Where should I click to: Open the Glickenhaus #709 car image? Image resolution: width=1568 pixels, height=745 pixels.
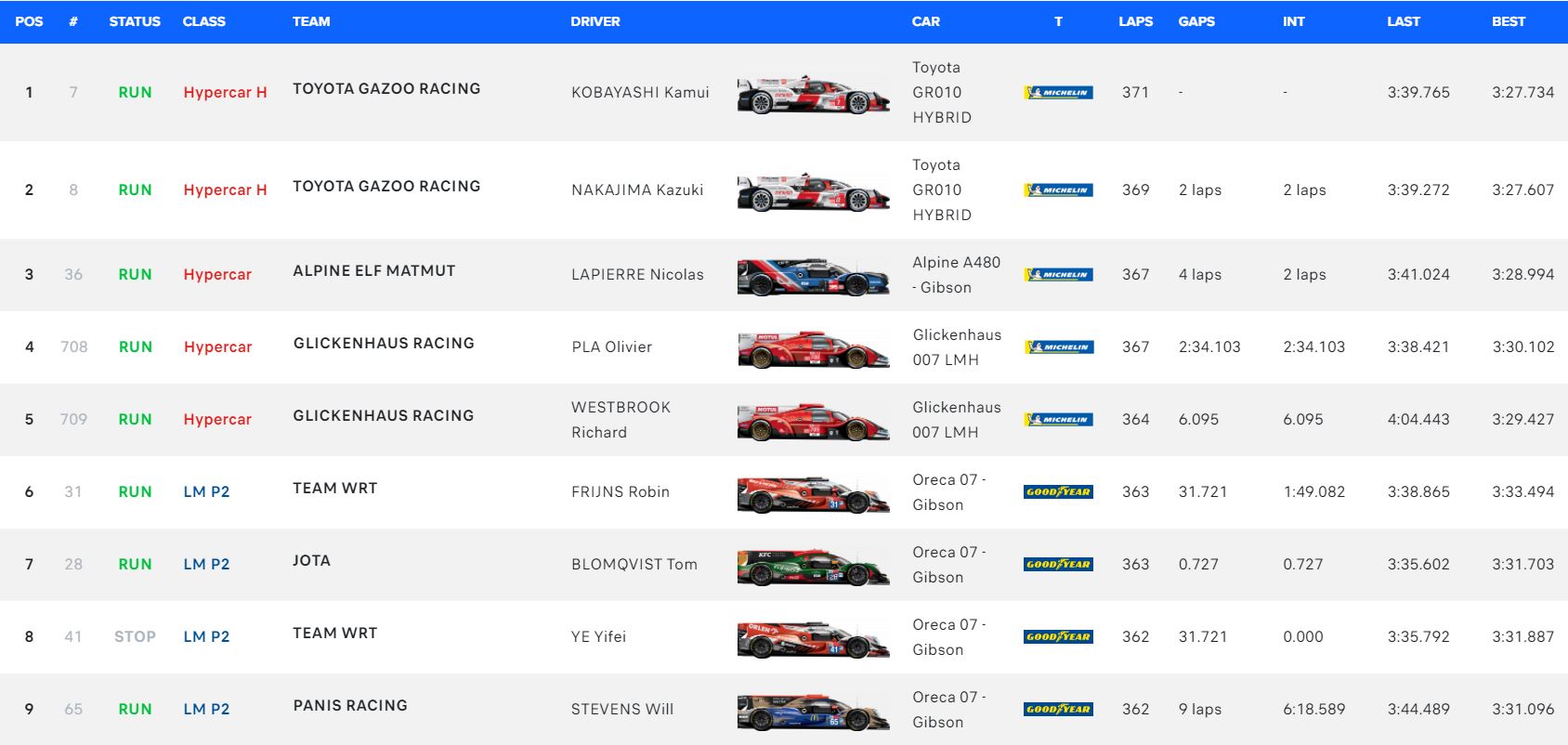point(813,422)
